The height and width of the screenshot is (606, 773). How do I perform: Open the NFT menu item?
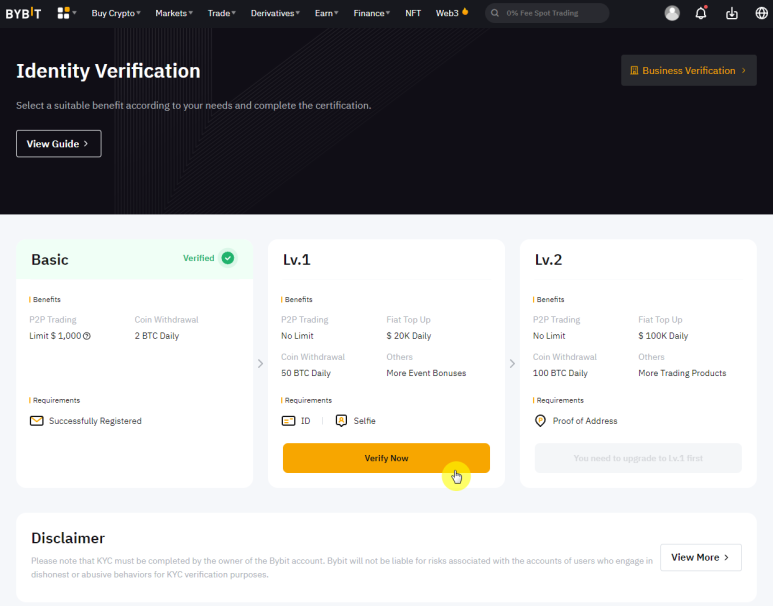pos(413,13)
